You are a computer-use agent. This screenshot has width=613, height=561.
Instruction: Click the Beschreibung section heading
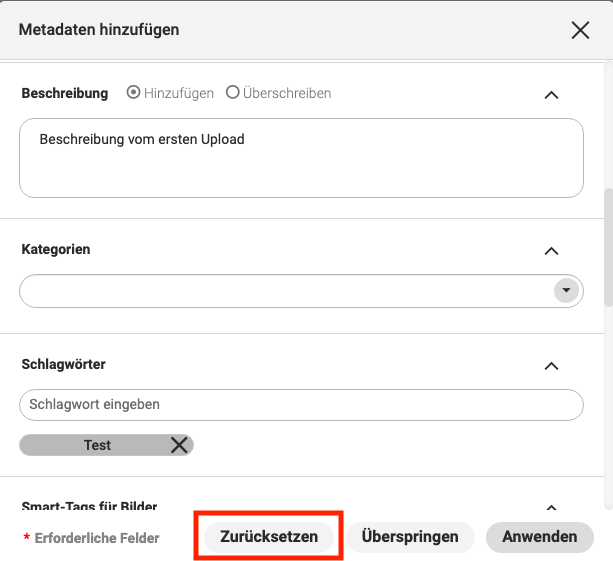point(65,93)
